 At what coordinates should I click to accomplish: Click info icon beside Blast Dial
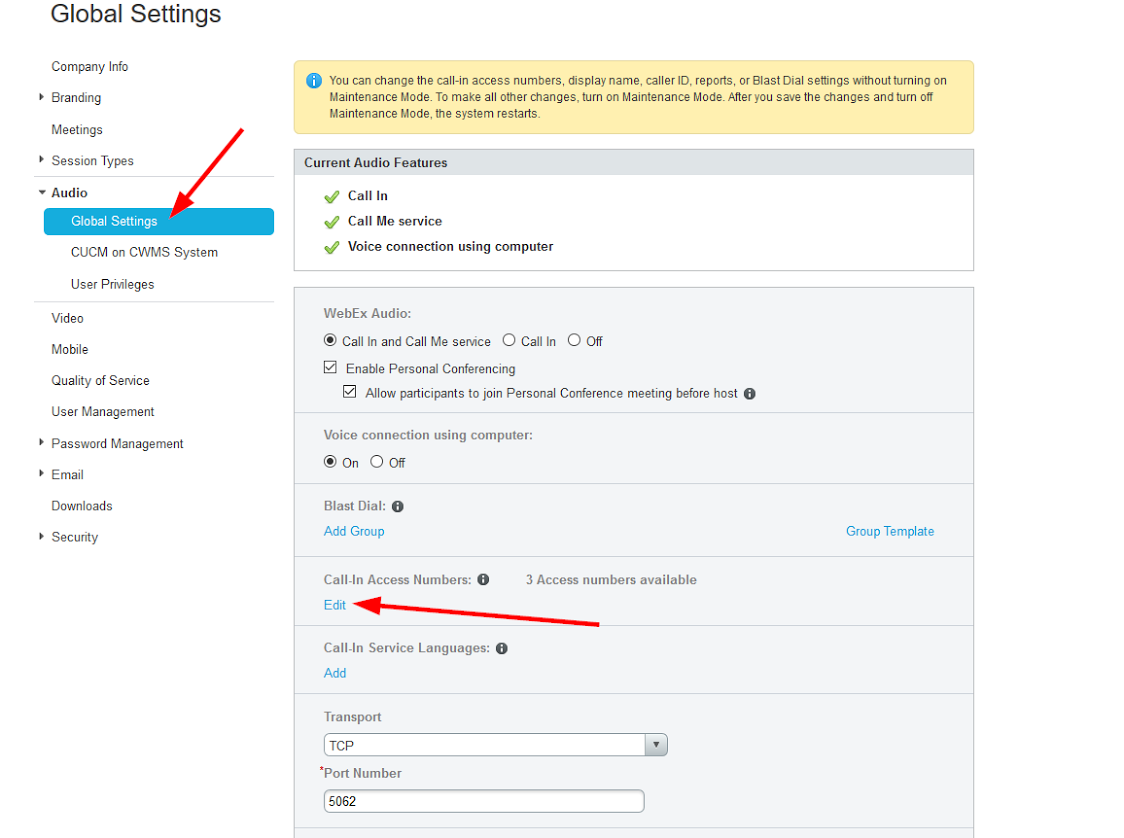[398, 507]
